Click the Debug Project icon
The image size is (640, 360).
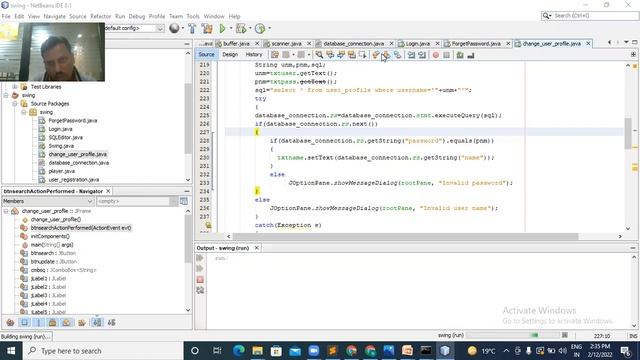coord(241,28)
